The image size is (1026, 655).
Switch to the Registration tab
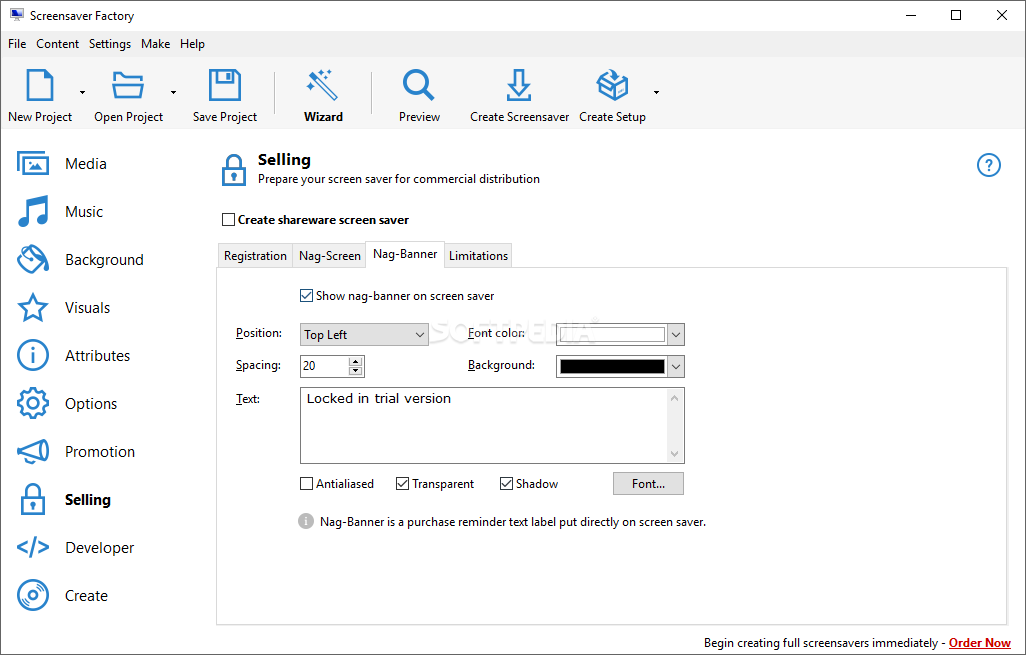pyautogui.click(x=255, y=256)
